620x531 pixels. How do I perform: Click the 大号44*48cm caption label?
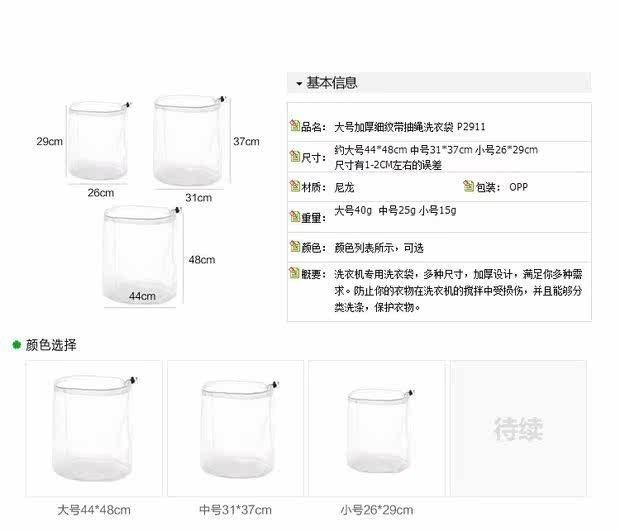[94, 510]
